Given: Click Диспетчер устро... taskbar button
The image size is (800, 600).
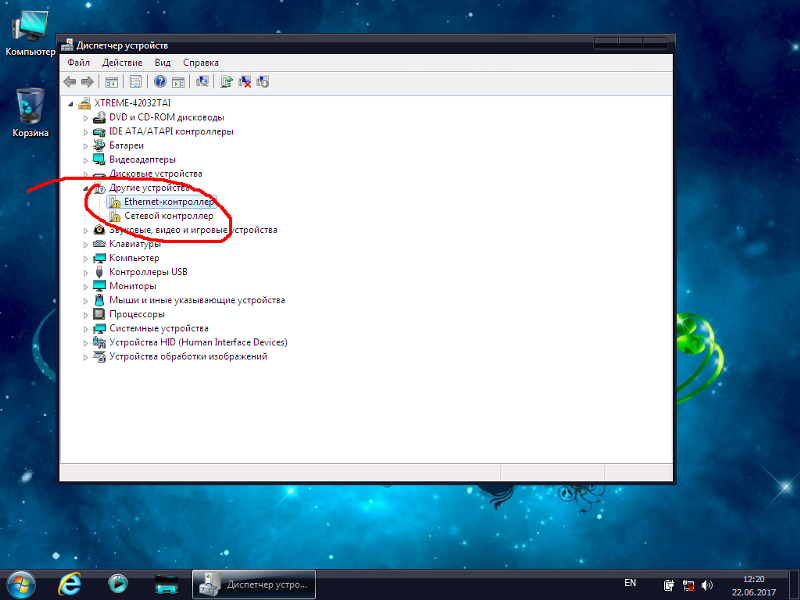Looking at the screenshot, I should click(x=254, y=585).
